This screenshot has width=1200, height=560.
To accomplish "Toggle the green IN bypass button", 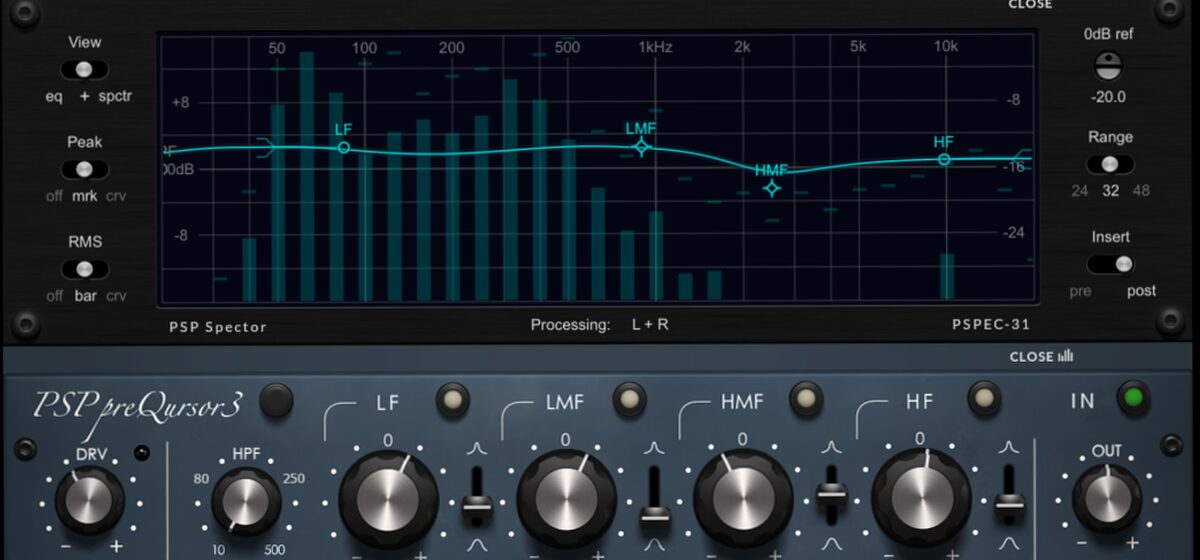I will pyautogui.click(x=1133, y=398).
